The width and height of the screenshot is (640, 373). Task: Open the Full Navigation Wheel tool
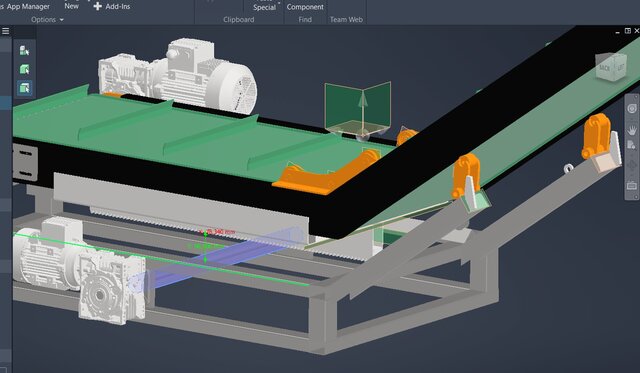[x=632, y=108]
